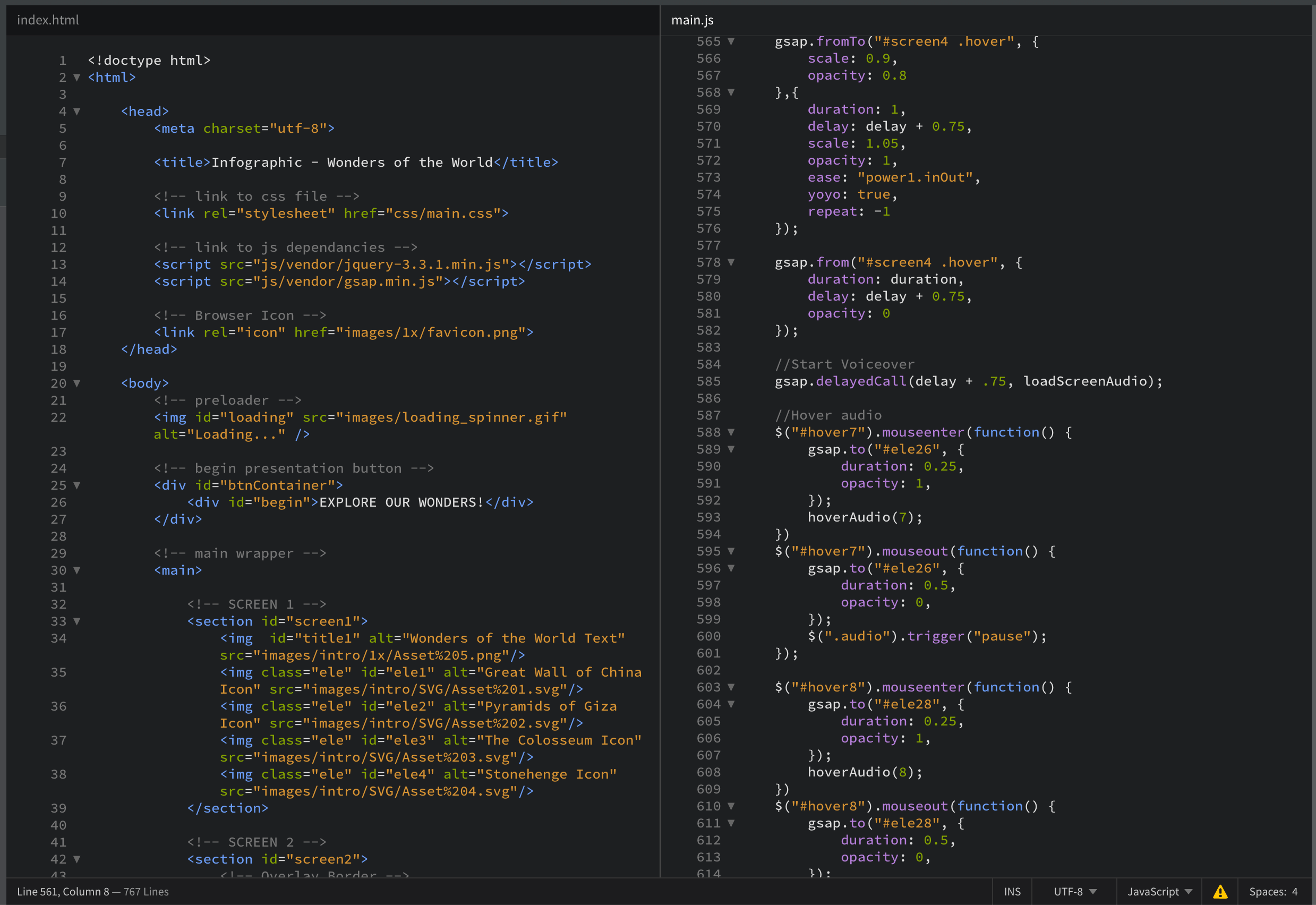Screen dimensions: 1316x905
Task: Click the lint warning triangle icon
Action: pos(1220,891)
